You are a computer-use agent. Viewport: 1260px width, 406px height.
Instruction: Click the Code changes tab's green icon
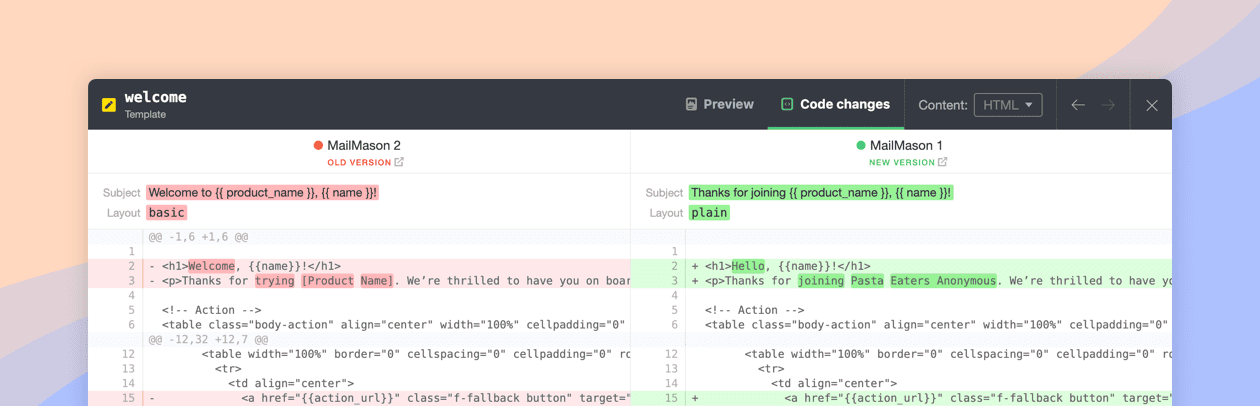coord(787,104)
